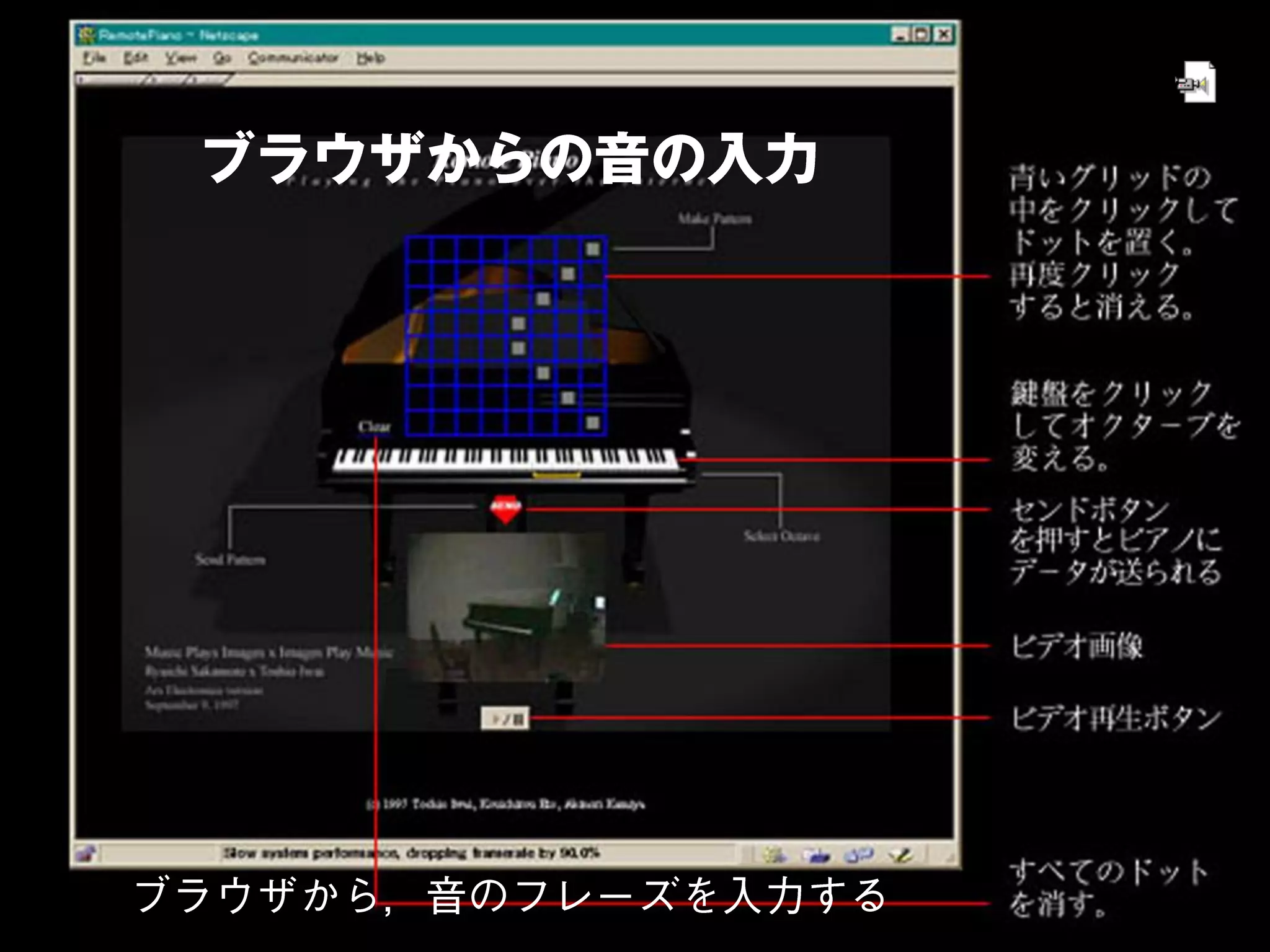
Task: Click the security lock icon in status bar
Action: pos(86,855)
